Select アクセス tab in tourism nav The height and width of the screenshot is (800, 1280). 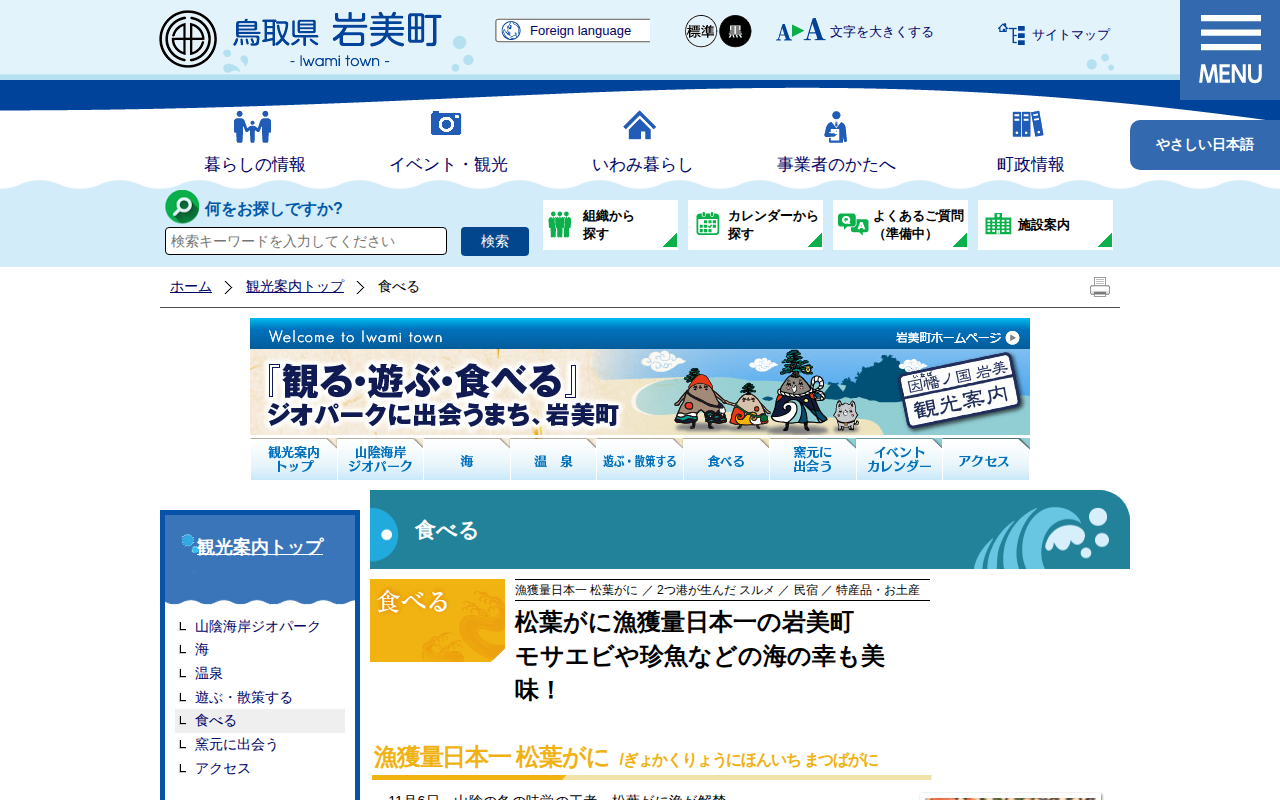(x=986, y=460)
